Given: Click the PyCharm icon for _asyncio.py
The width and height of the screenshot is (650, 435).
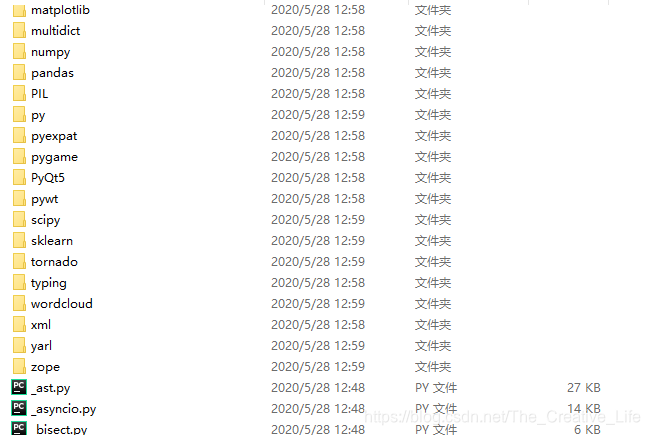Looking at the screenshot, I should [x=19, y=408].
